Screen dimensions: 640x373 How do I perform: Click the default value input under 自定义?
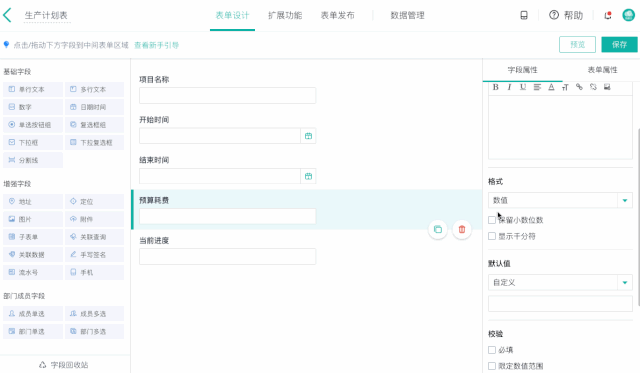560,304
